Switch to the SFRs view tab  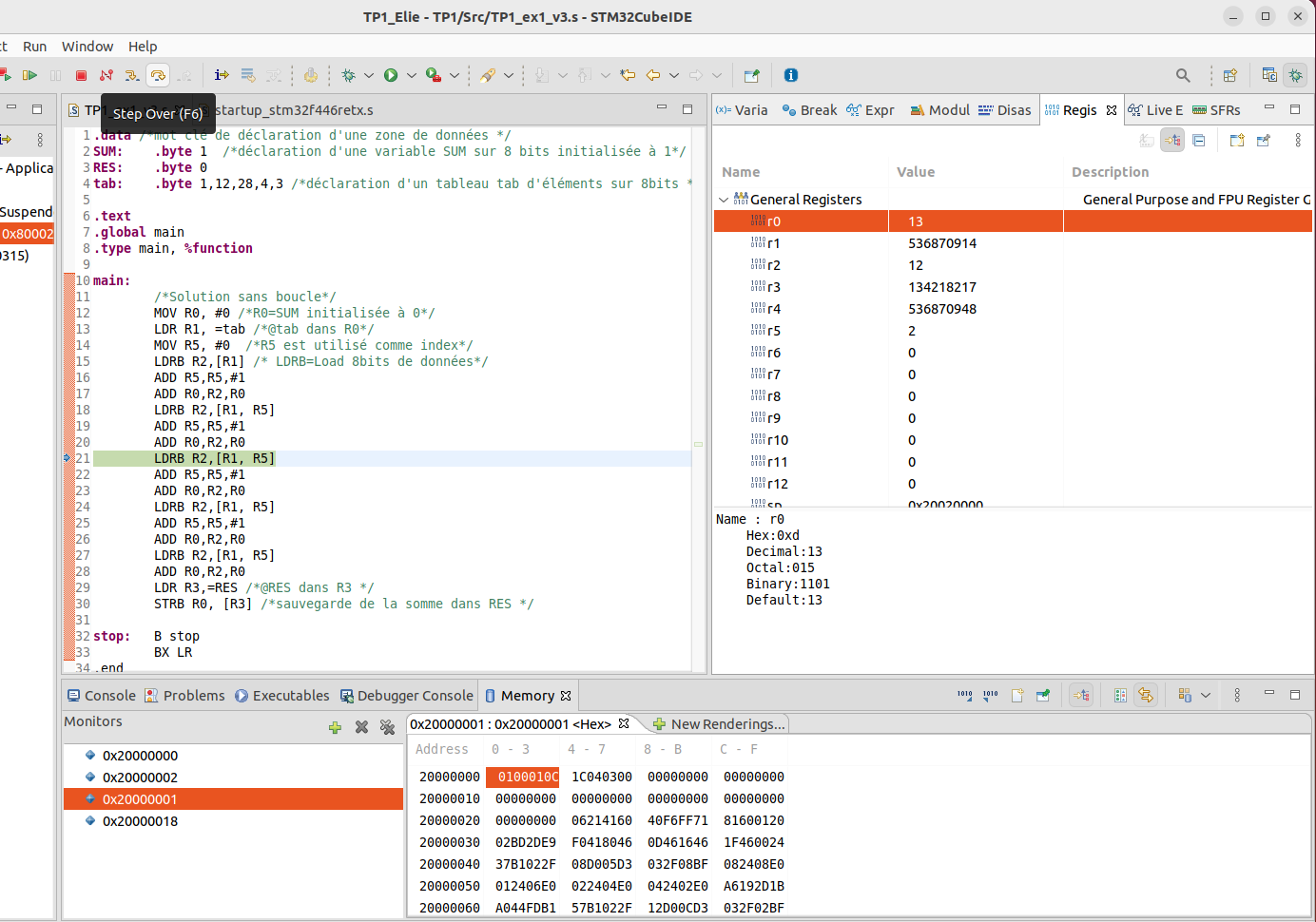pos(1217,110)
